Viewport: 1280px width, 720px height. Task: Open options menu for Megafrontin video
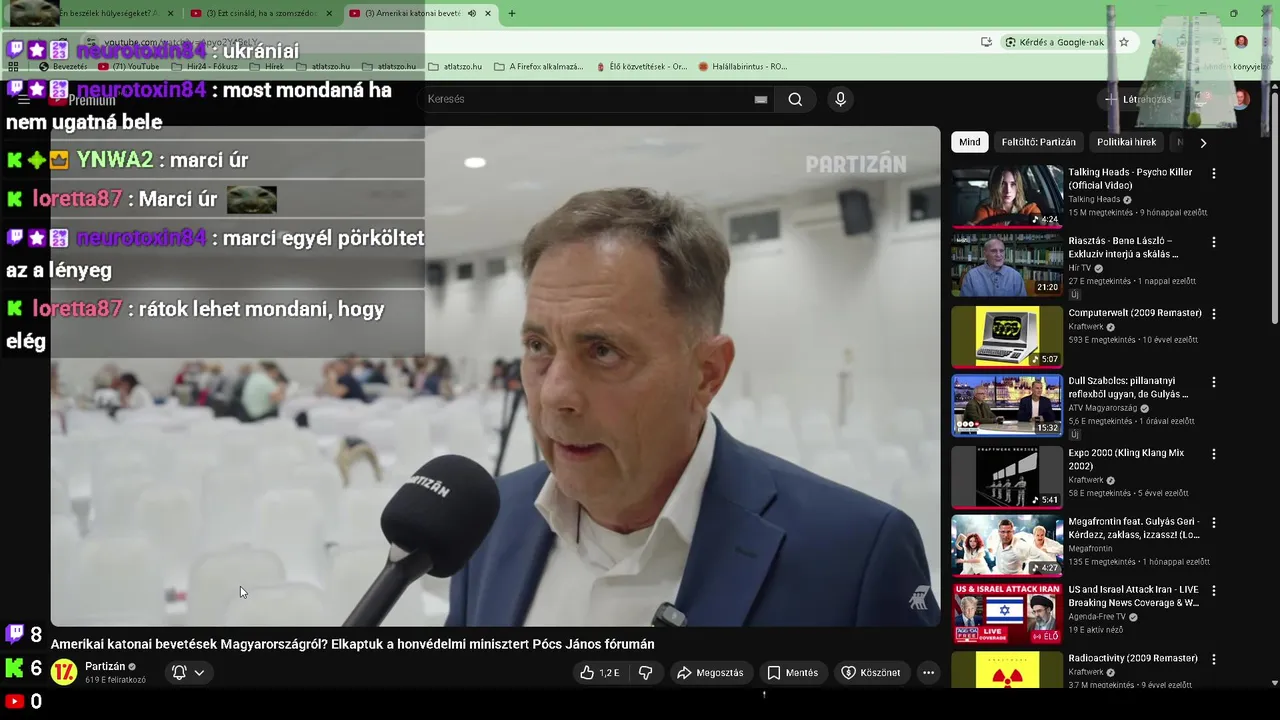click(1214, 523)
